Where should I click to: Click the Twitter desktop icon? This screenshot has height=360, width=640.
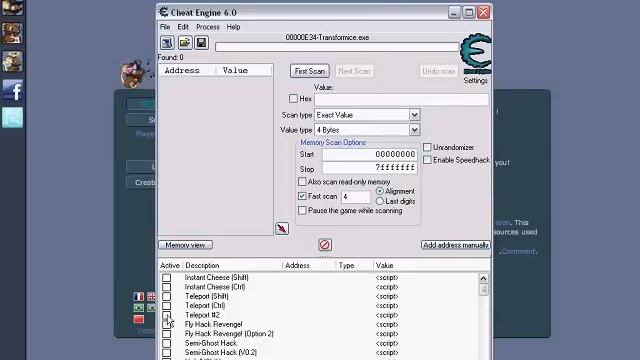(x=13, y=118)
